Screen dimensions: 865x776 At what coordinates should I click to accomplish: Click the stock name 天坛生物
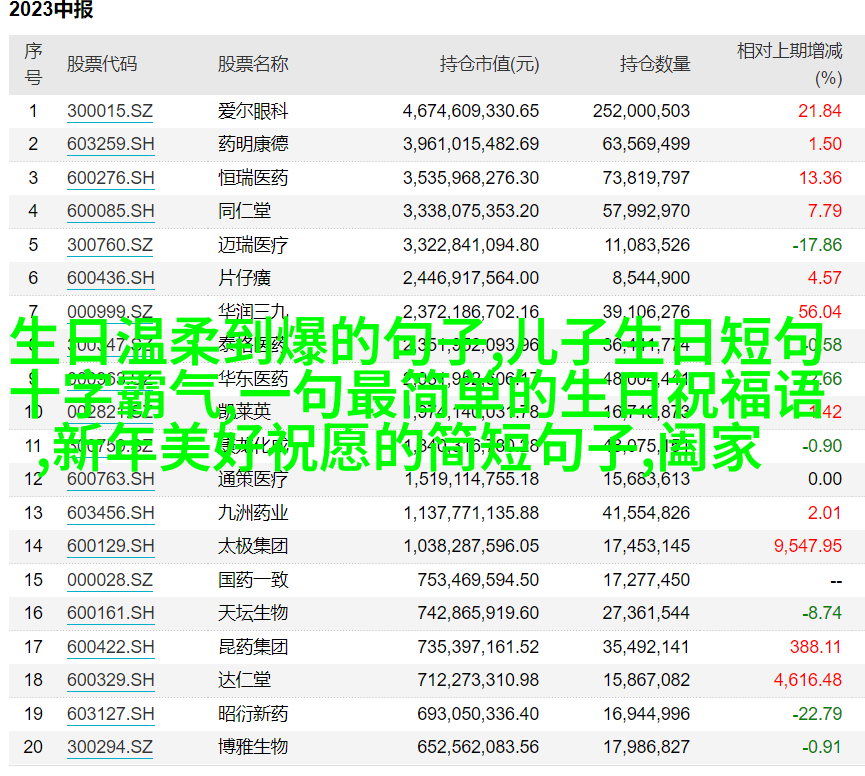pyautogui.click(x=253, y=613)
